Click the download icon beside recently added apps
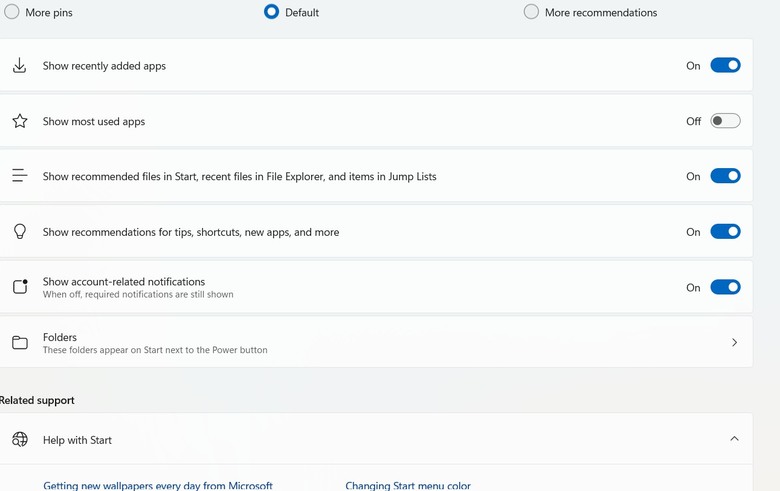 click(x=19, y=65)
